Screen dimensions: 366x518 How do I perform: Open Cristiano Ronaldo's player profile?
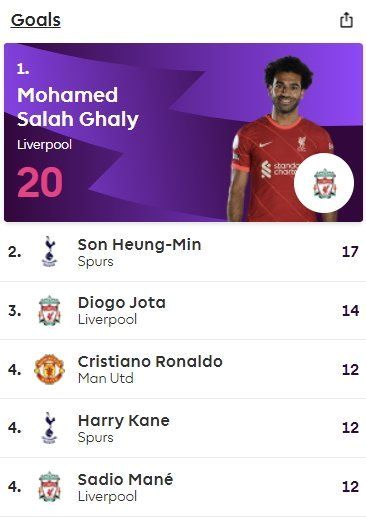tap(150, 362)
